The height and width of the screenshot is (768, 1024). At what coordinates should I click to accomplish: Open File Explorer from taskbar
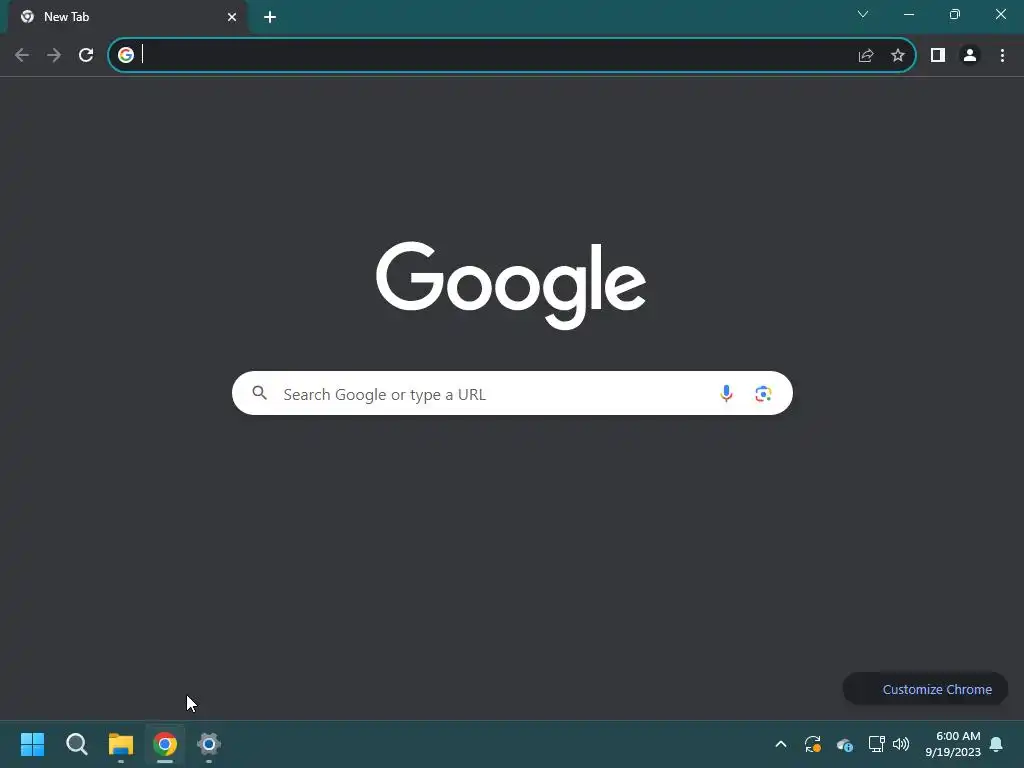pyautogui.click(x=121, y=744)
